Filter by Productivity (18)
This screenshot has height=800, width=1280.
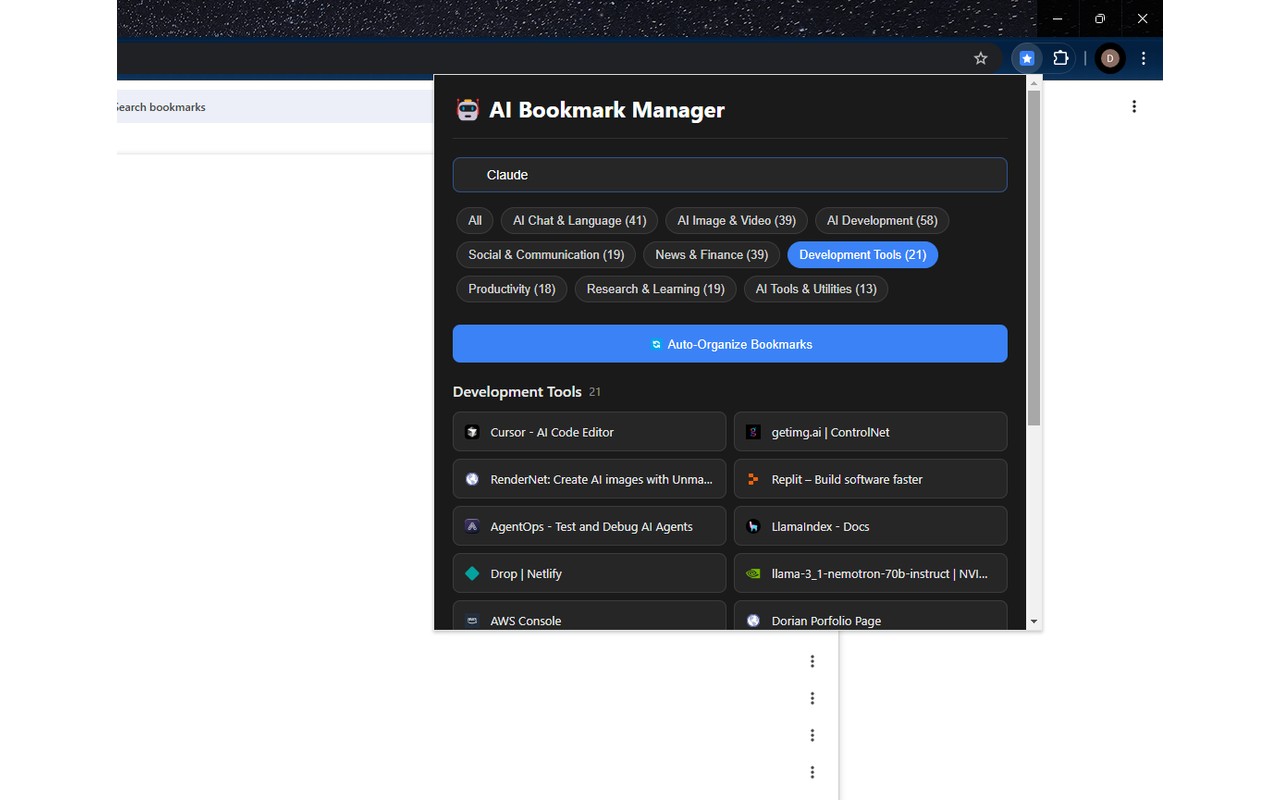click(512, 288)
